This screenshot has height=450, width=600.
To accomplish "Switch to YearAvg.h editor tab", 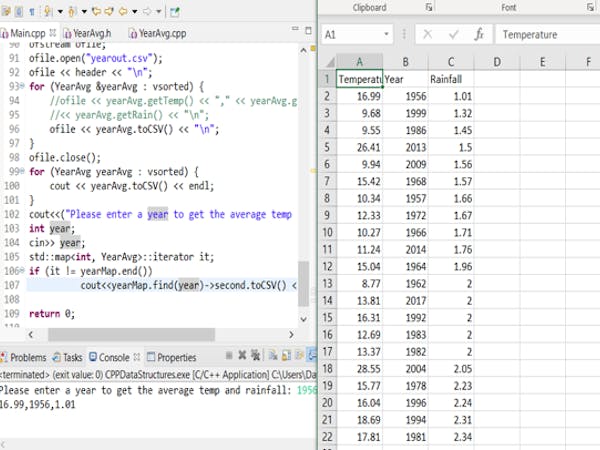I will coord(87,34).
